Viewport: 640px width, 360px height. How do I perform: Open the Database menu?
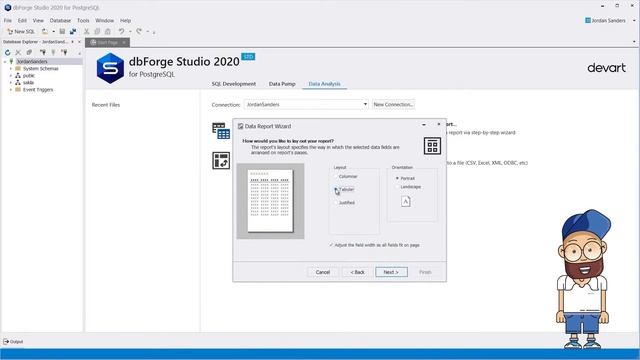tap(60, 20)
